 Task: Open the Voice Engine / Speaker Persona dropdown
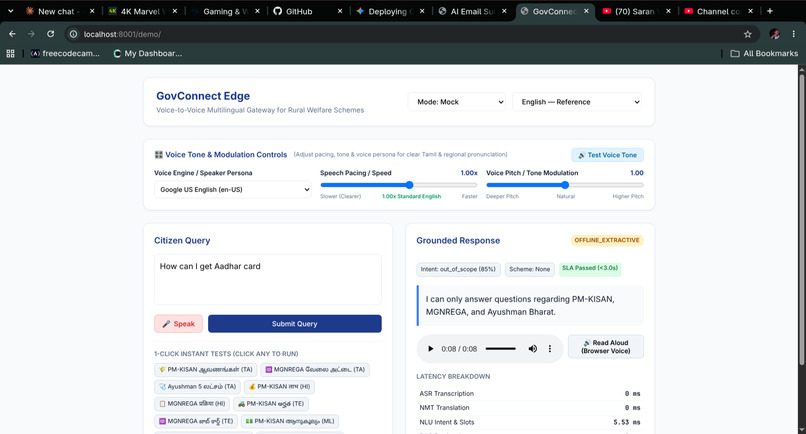coord(233,189)
